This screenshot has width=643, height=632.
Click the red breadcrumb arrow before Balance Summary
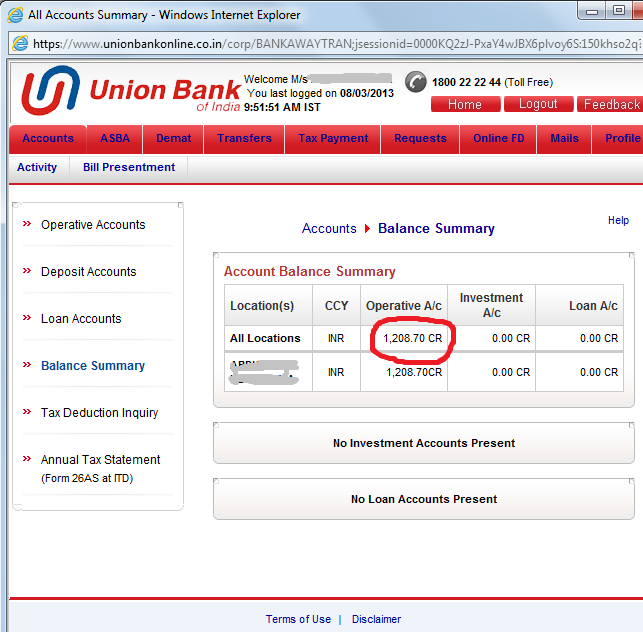[367, 228]
